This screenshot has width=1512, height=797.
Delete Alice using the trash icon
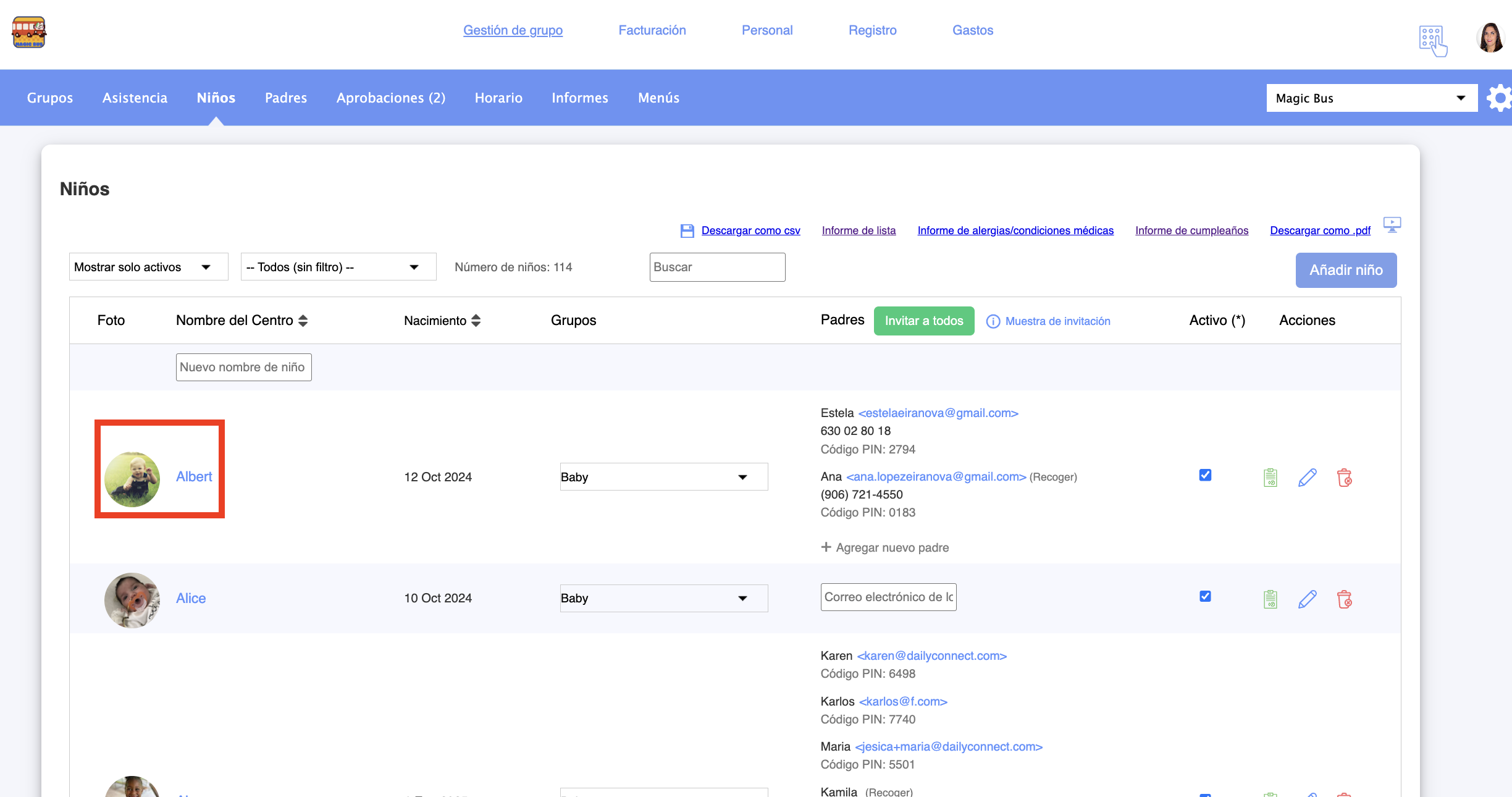coord(1344,599)
